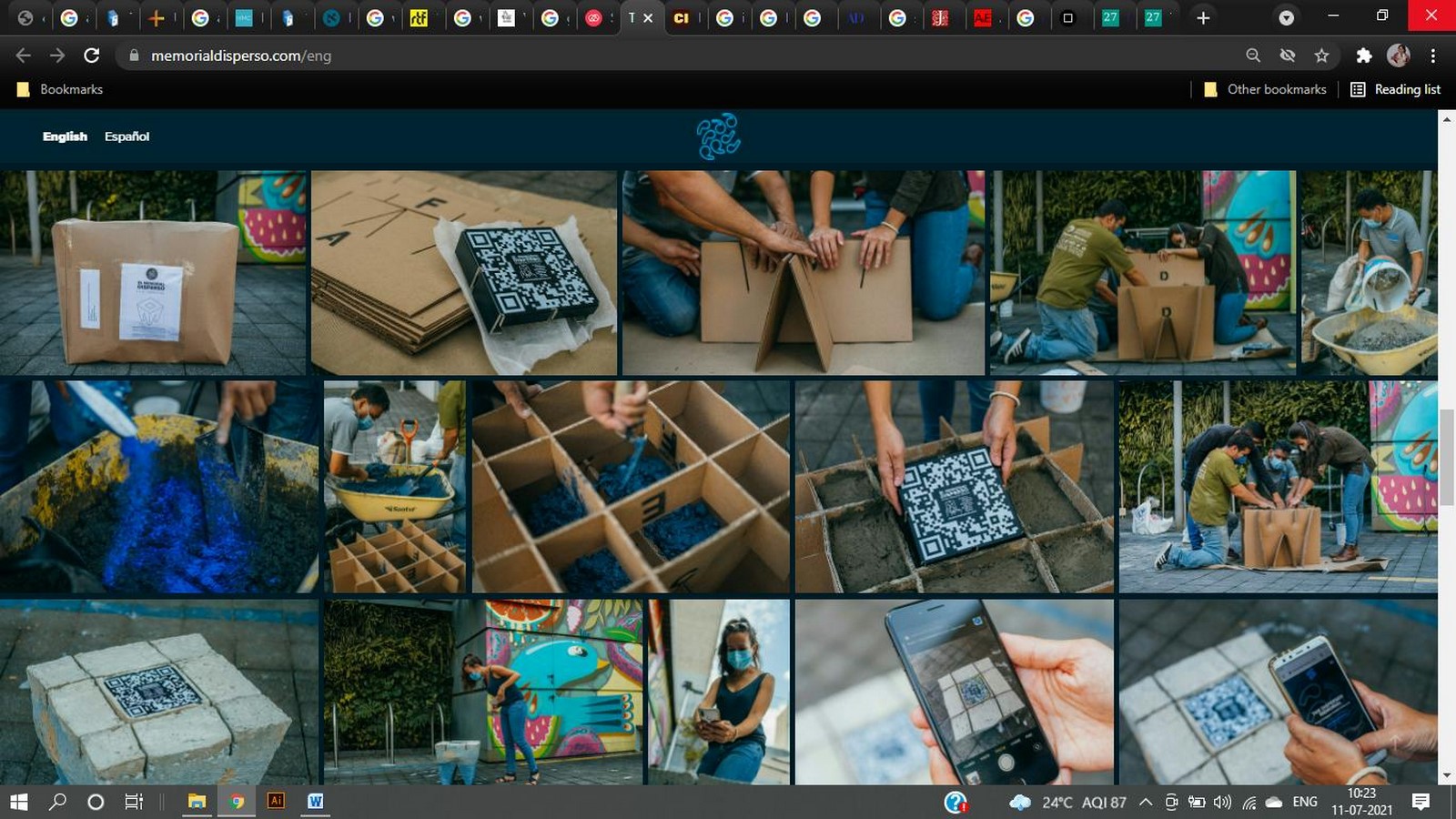1456x819 pixels.
Task: Open File Explorer from the taskbar
Action: pos(197,802)
